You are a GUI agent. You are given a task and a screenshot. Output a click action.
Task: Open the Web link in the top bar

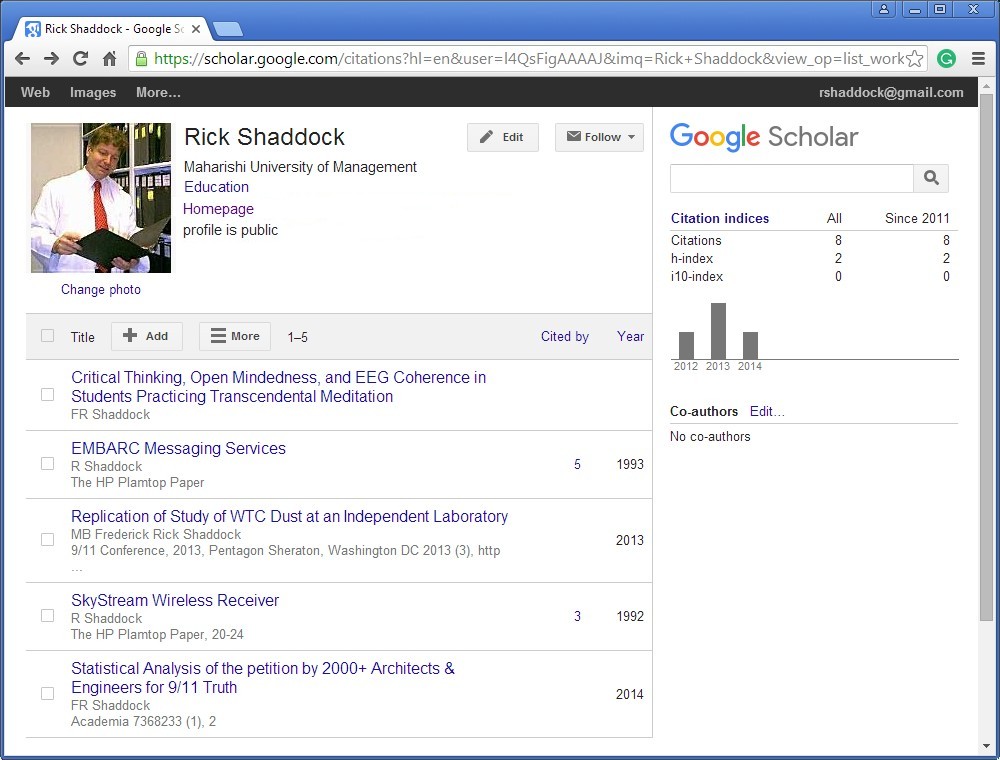tap(35, 92)
